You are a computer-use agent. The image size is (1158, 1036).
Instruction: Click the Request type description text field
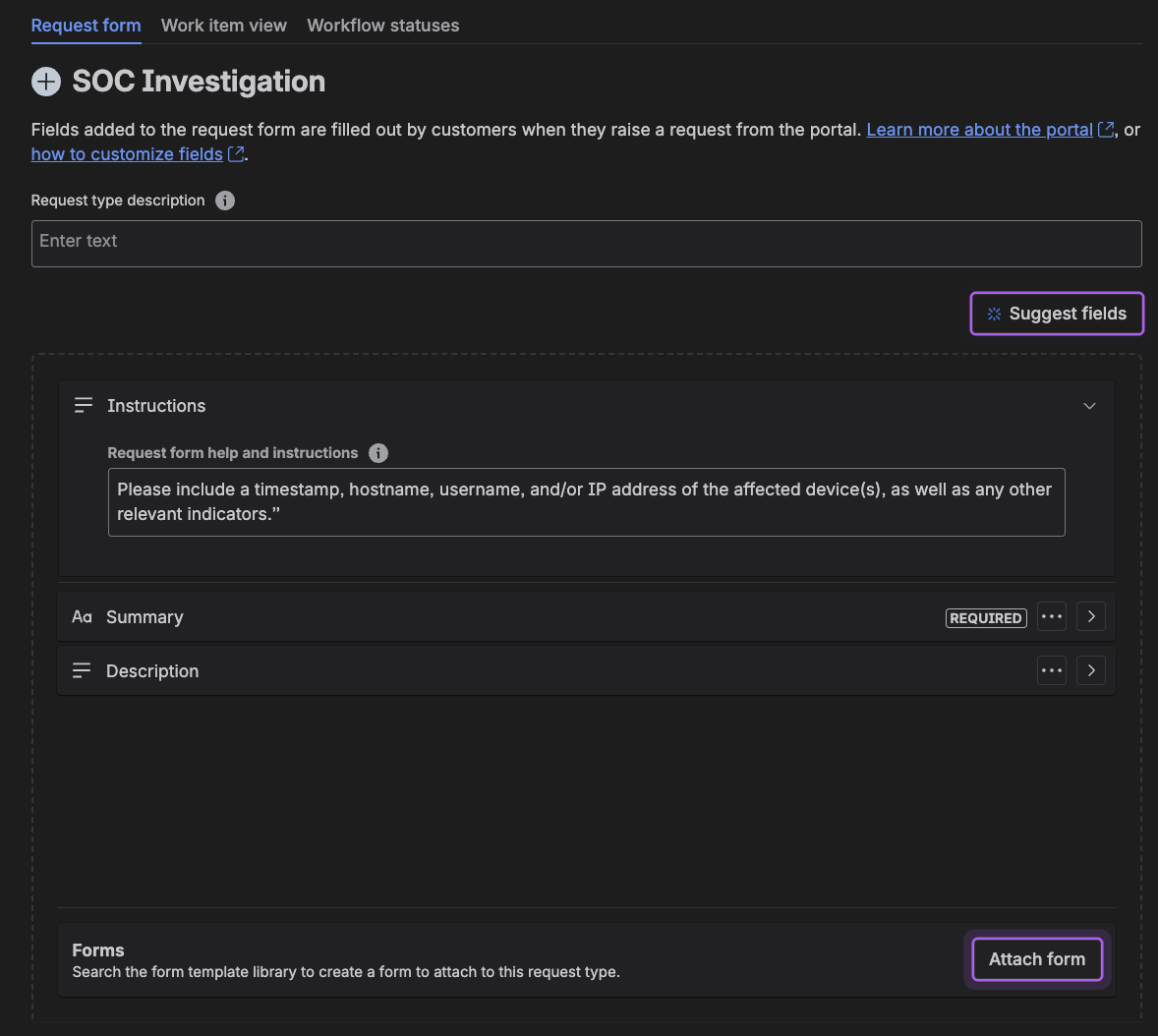pos(586,244)
